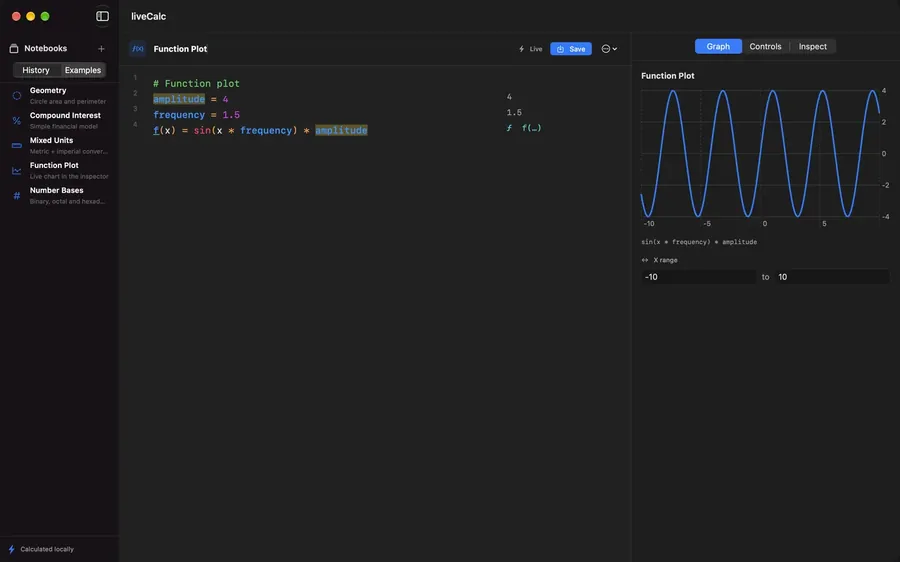Click the green maximize window button
This screenshot has width=900, height=562.
tap(45, 16)
